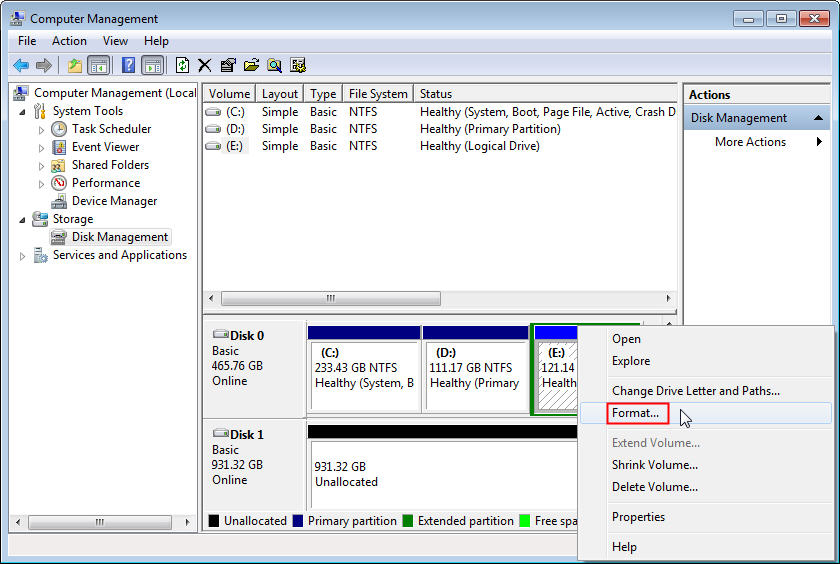Screen dimensions: 840x564
Task: Select Device Manager in the tree
Action: pos(114,201)
